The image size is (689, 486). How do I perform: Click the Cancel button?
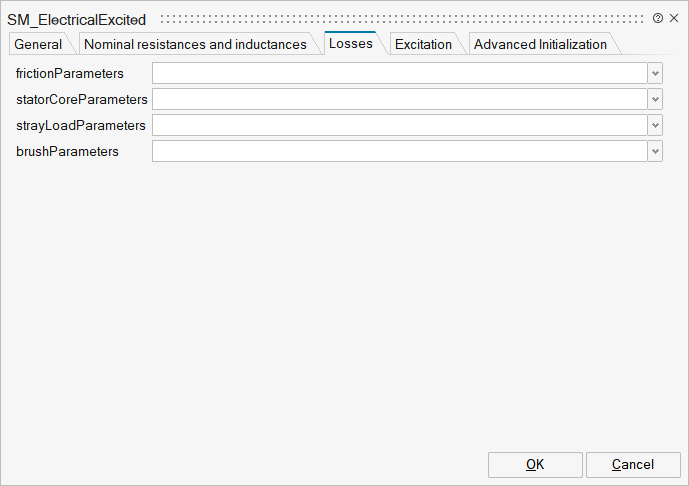[633, 464]
